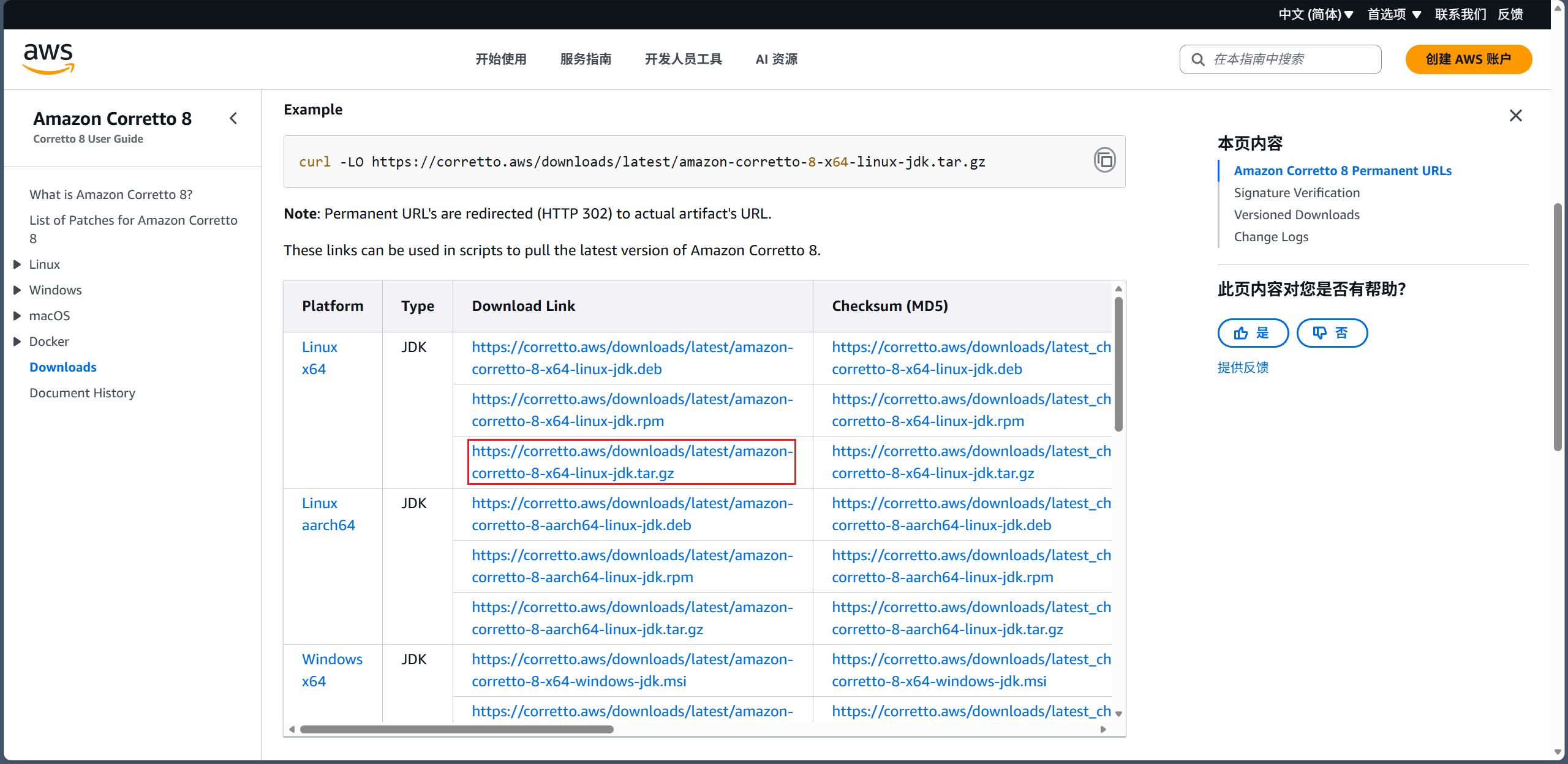Click 提供反馈 link
The height and width of the screenshot is (764, 1568).
point(1243,367)
